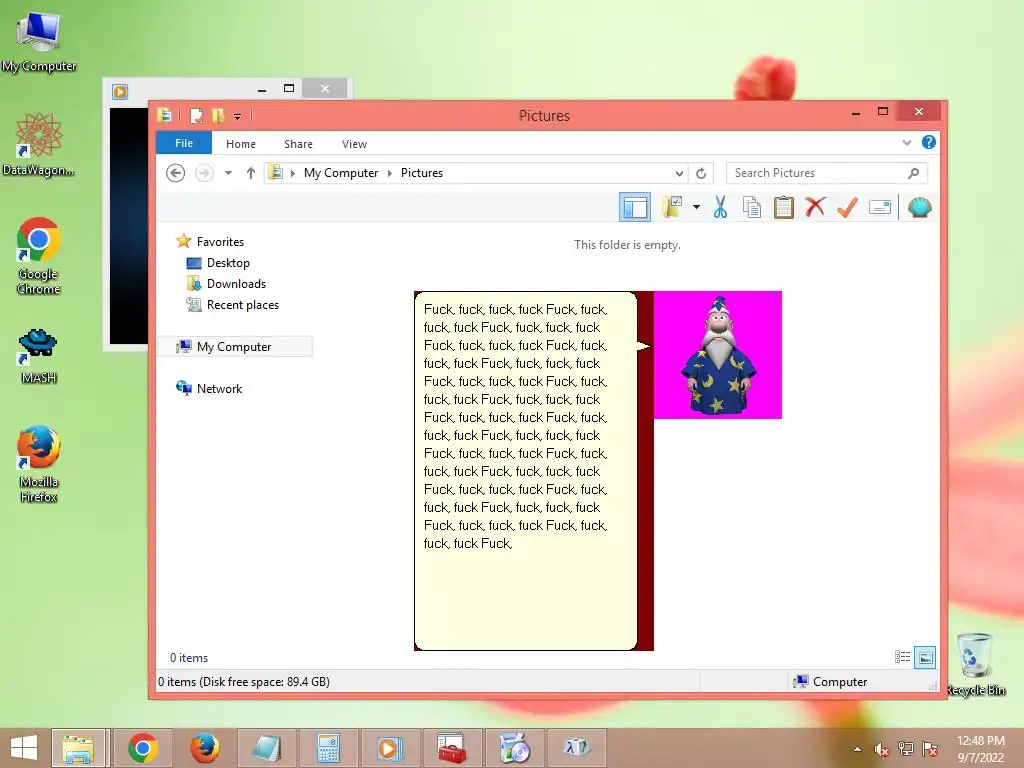Click the Windows Start button
The image size is (1024, 768).
point(24,748)
